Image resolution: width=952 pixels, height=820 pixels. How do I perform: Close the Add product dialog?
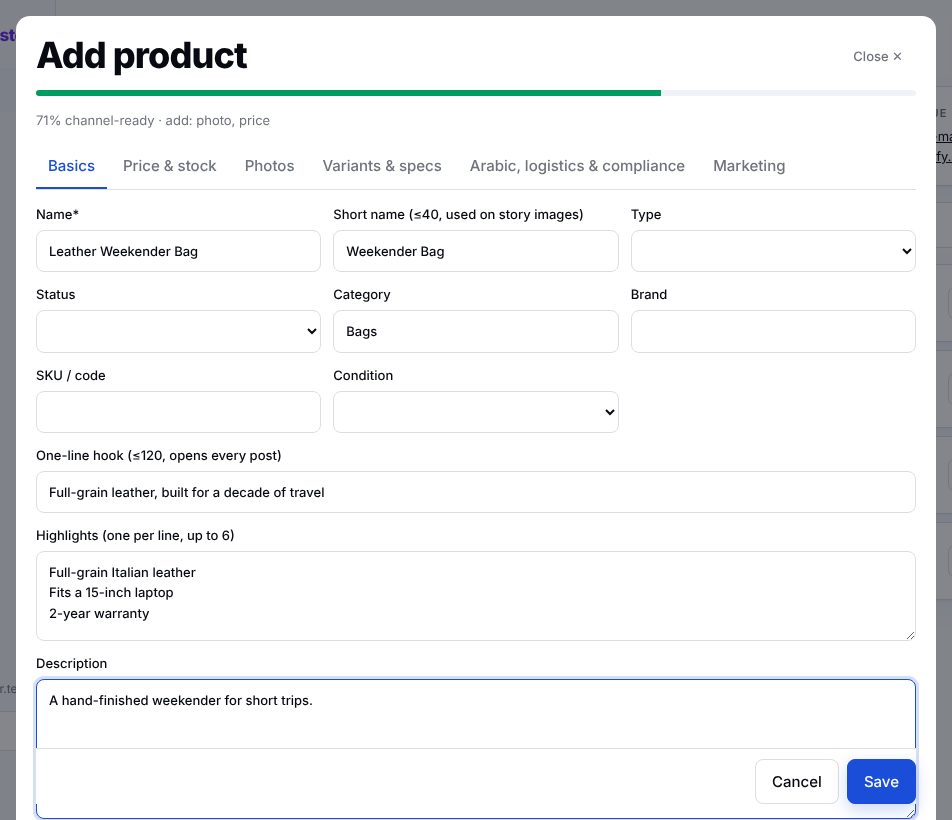(x=877, y=56)
